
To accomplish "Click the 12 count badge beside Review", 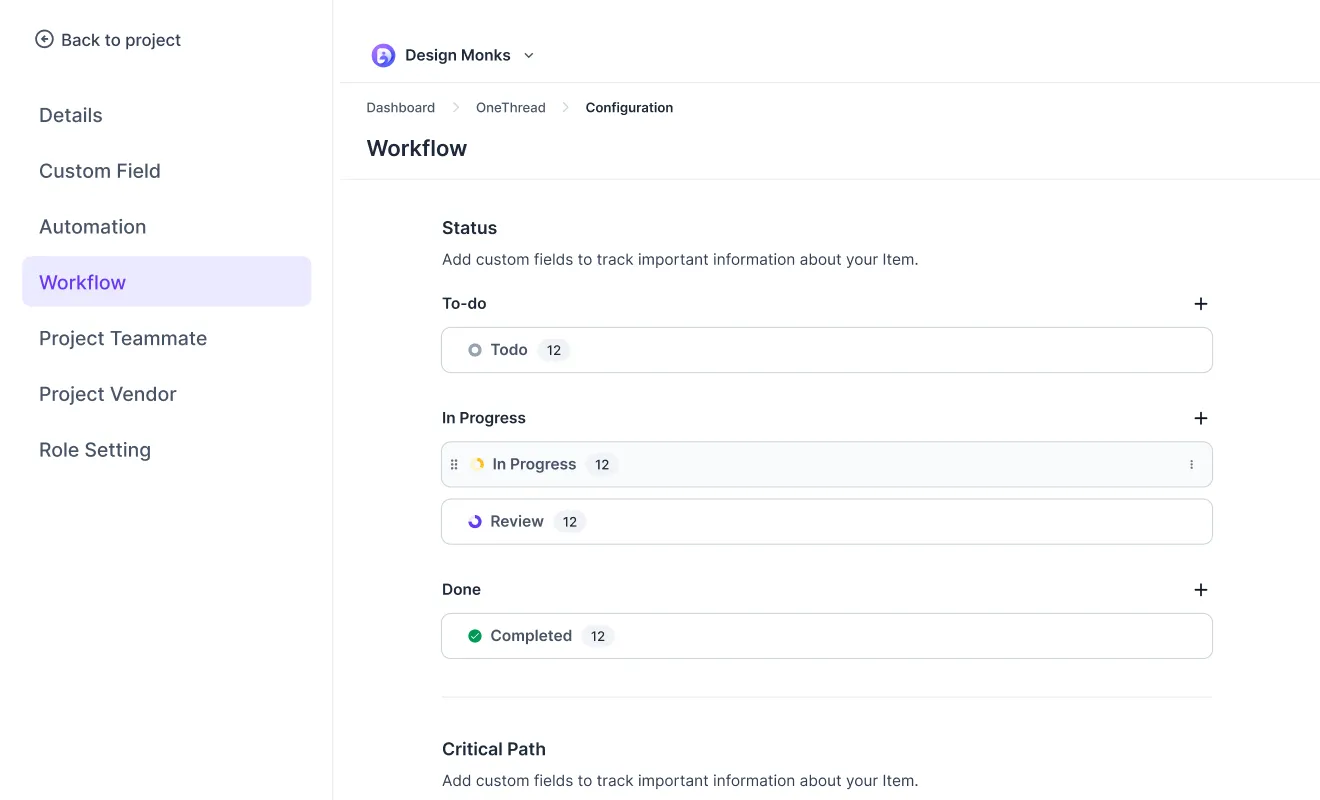I will click(570, 522).
